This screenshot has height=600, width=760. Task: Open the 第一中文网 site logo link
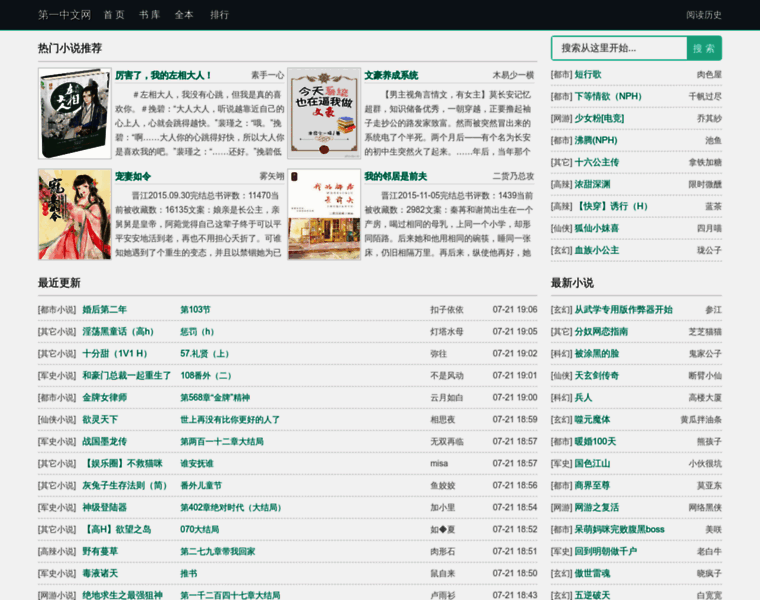click(64, 15)
